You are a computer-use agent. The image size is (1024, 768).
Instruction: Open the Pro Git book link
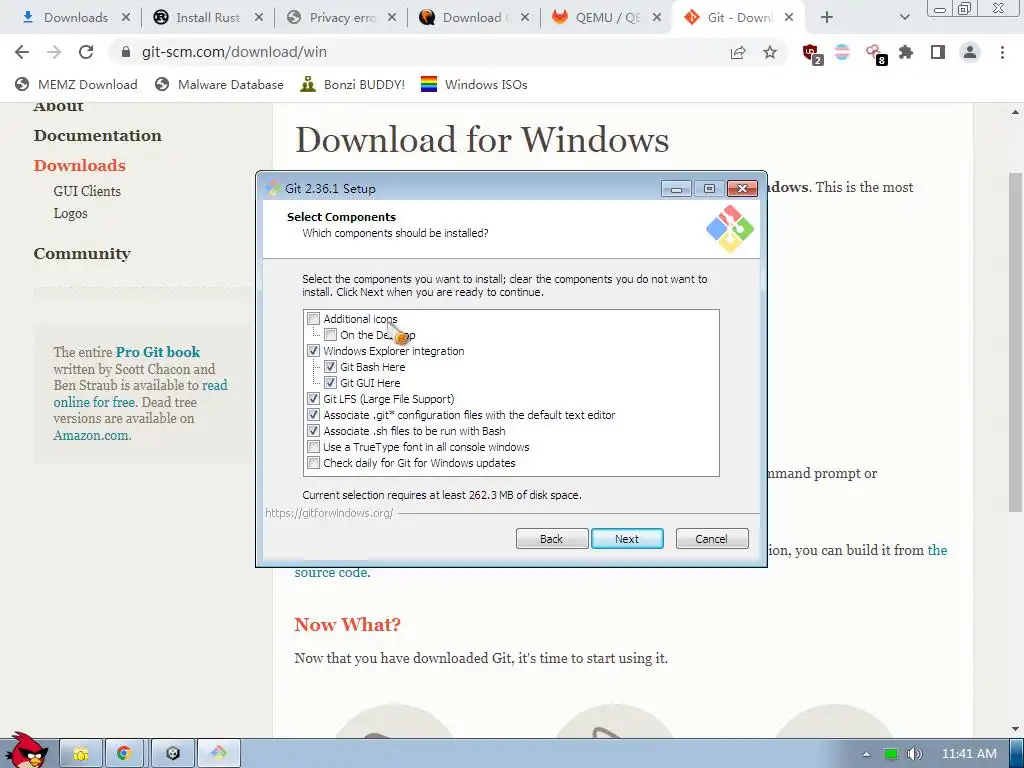click(158, 352)
